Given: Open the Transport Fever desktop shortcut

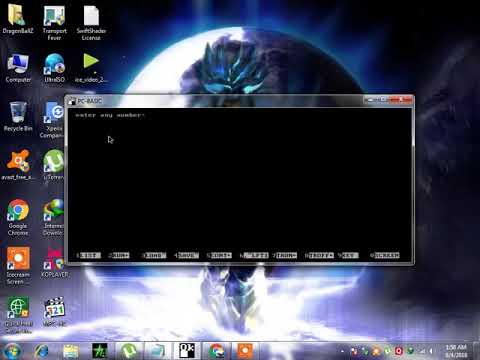Looking at the screenshot, I should [54, 23].
